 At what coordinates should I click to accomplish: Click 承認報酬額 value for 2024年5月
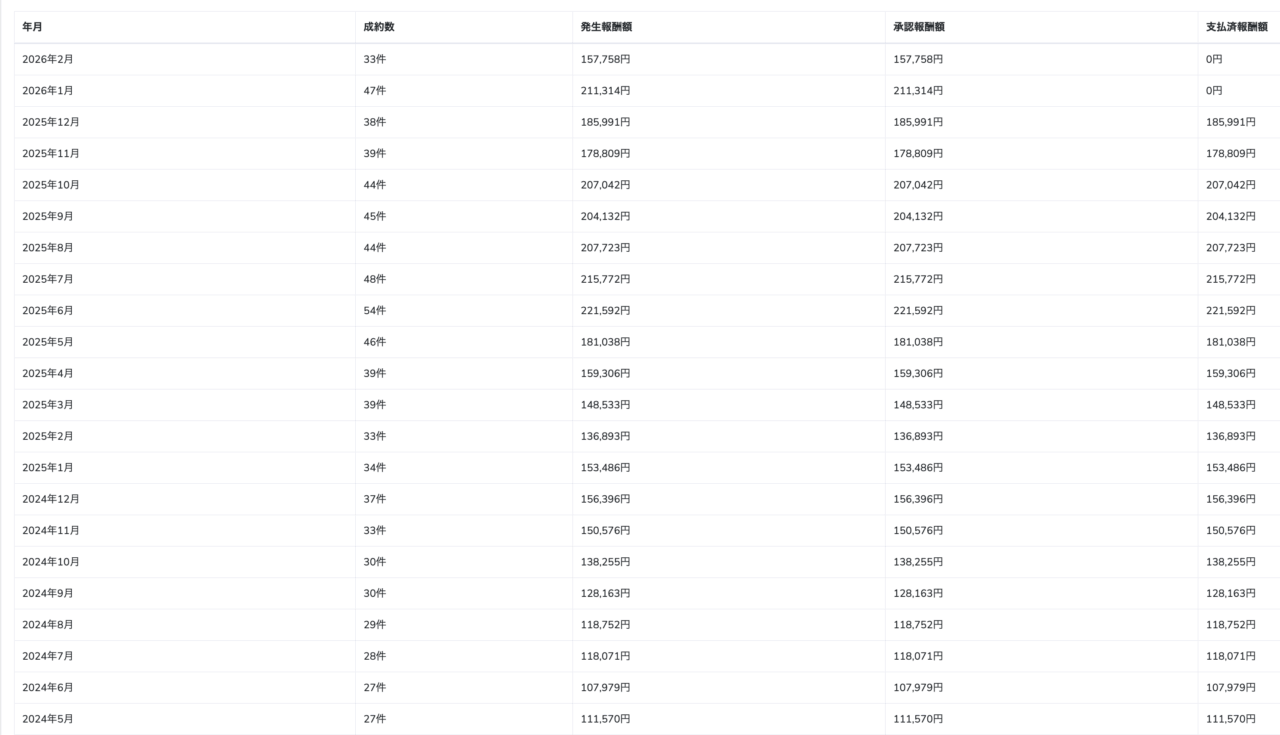click(x=918, y=719)
